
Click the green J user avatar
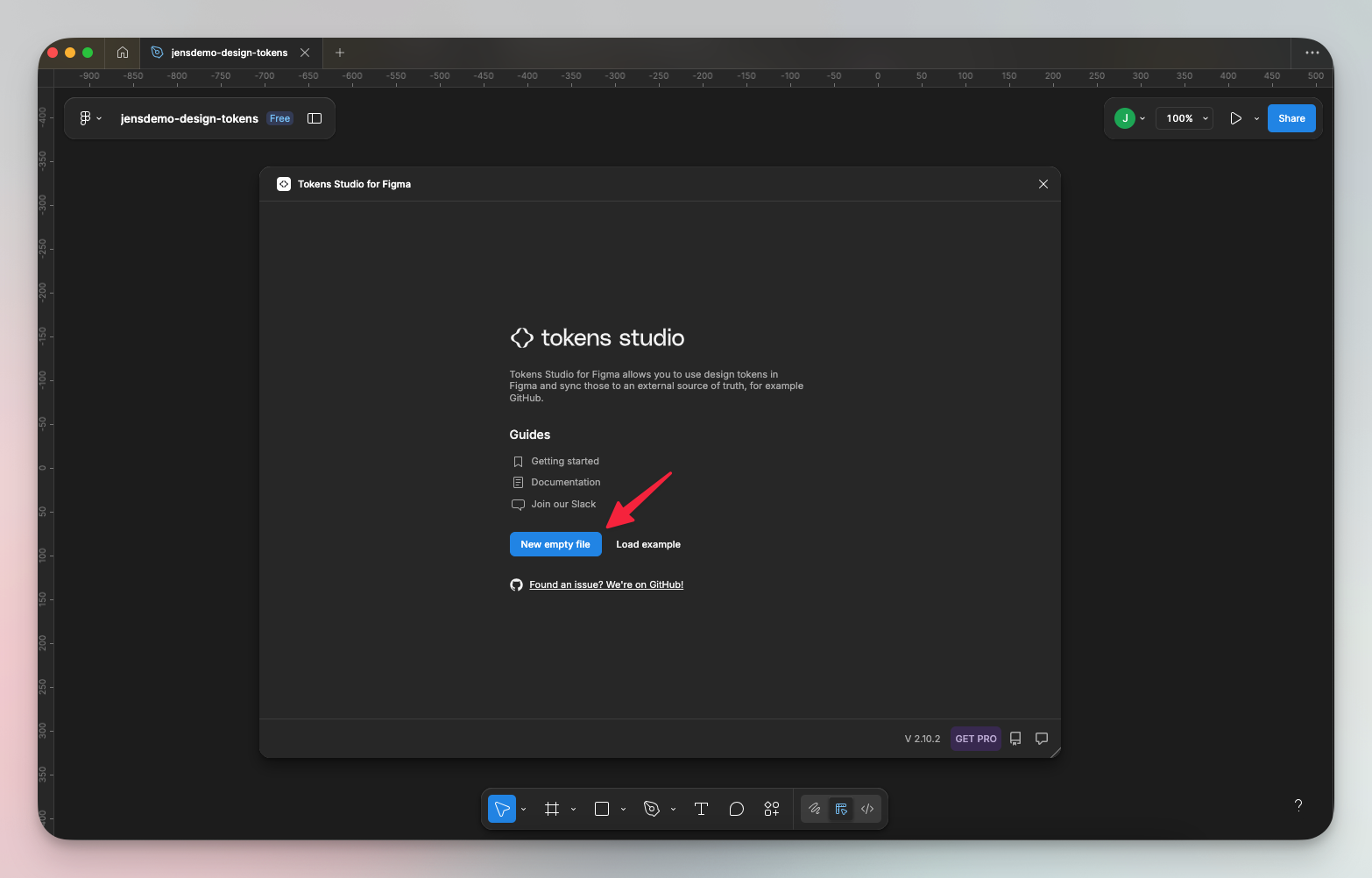pos(1125,118)
